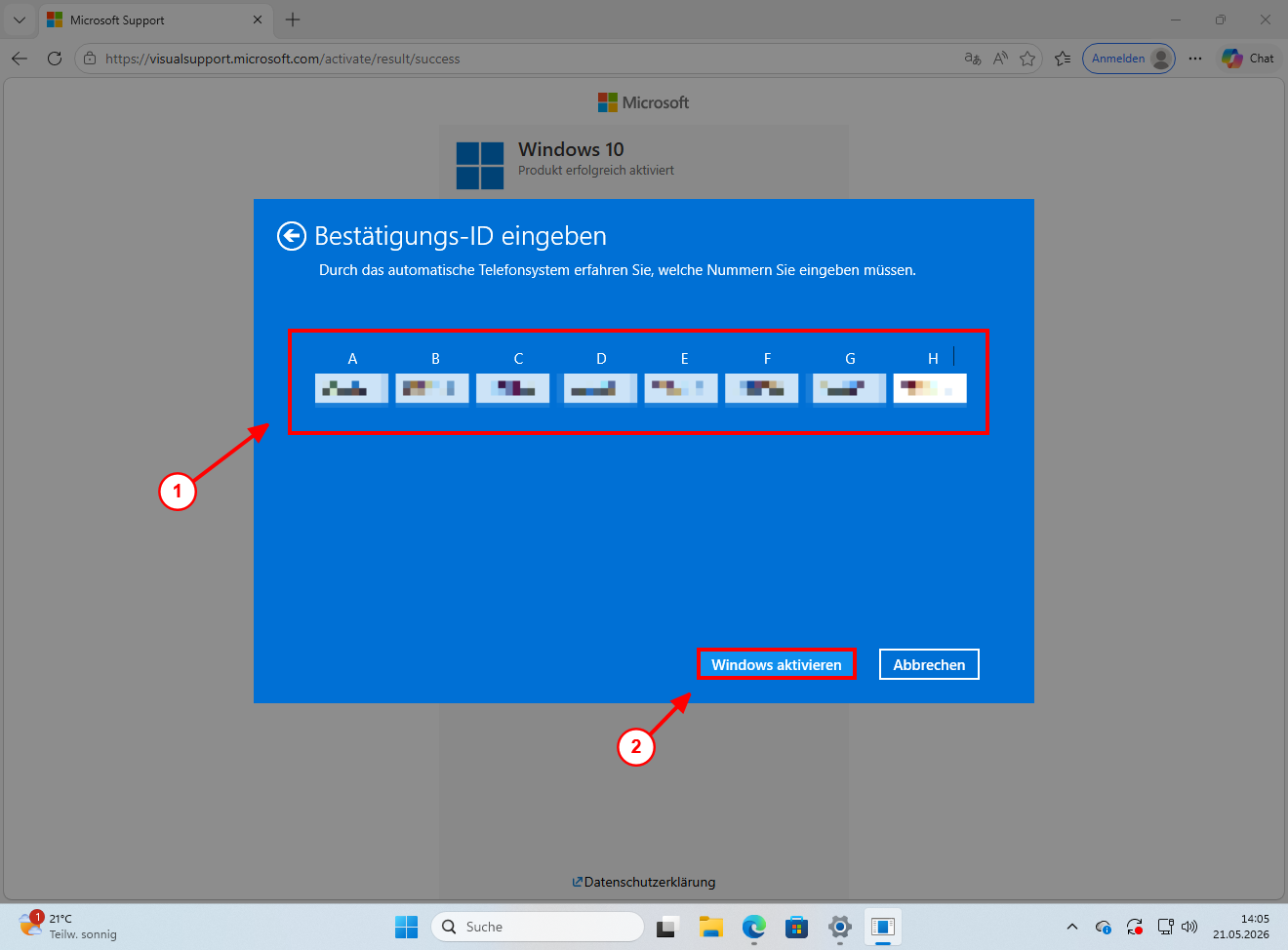
Task: Expand the tab actions dropdown
Action: coord(20,20)
